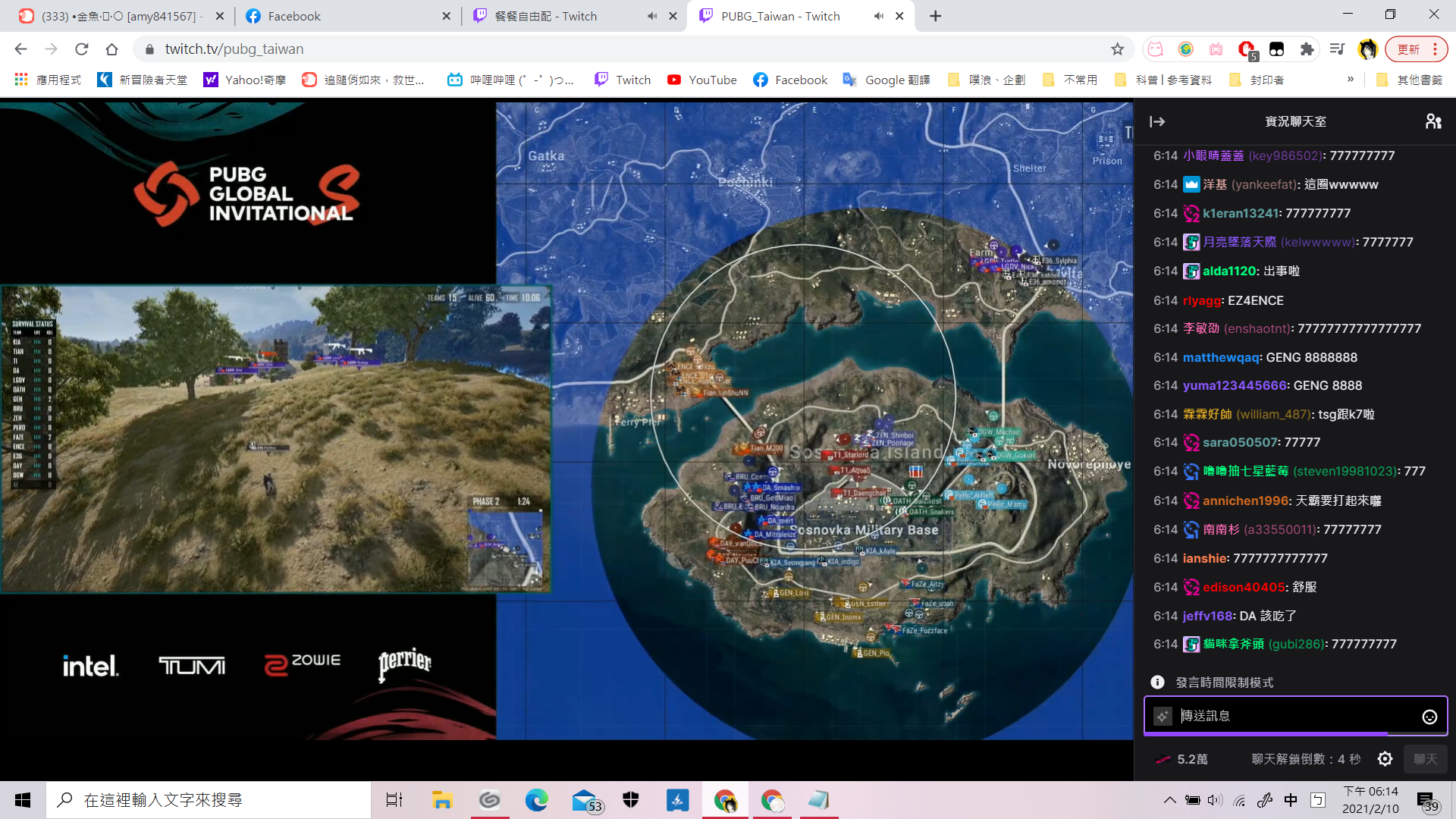Click the Windows taskbar search box
The height and width of the screenshot is (819, 1456).
pos(209,800)
